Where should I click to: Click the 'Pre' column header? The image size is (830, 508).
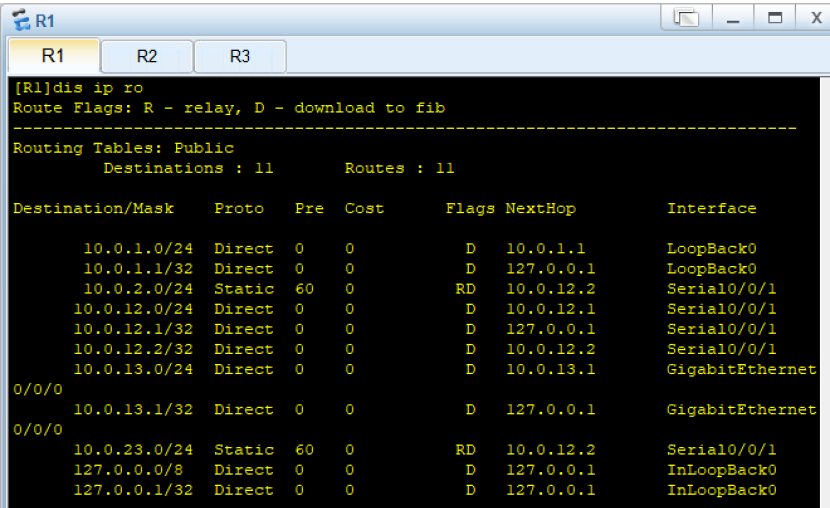tap(309, 208)
